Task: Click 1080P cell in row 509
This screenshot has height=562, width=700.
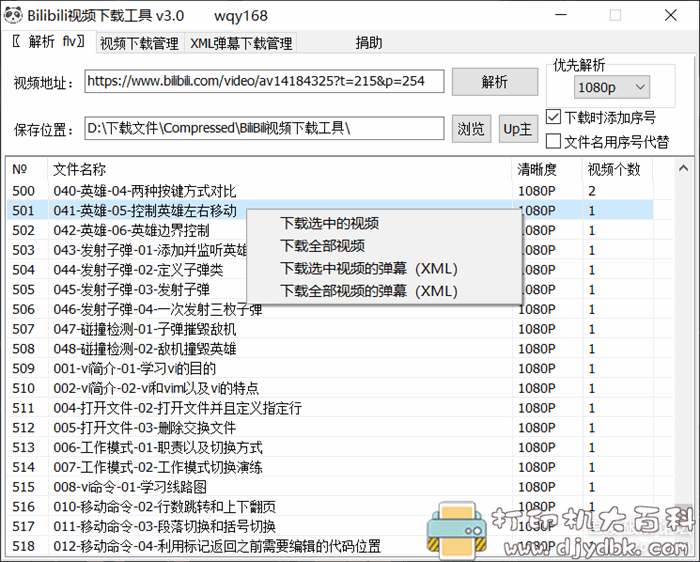Action: point(537,368)
